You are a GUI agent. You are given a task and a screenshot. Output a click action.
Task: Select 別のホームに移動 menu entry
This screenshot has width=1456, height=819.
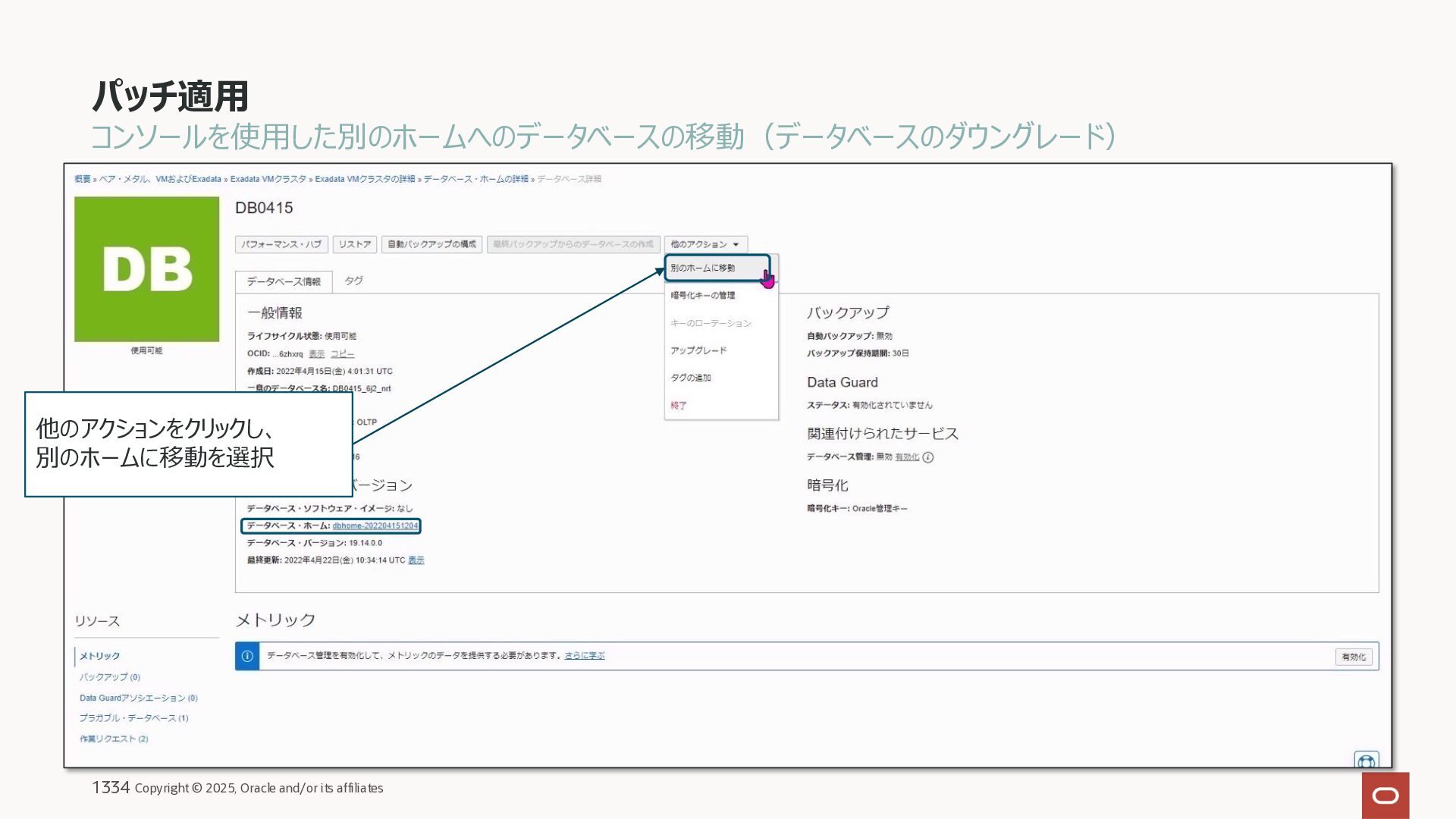tap(703, 268)
